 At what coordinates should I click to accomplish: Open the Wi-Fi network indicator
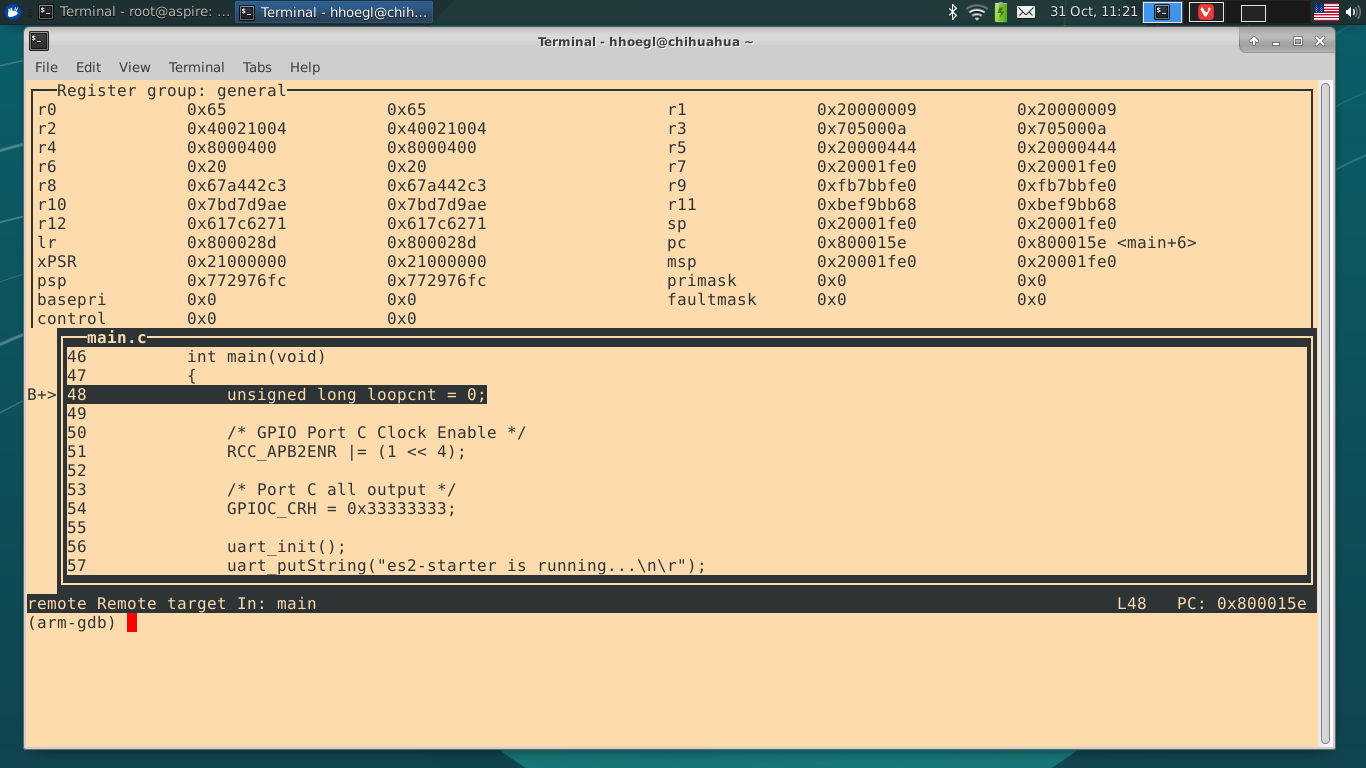977,12
